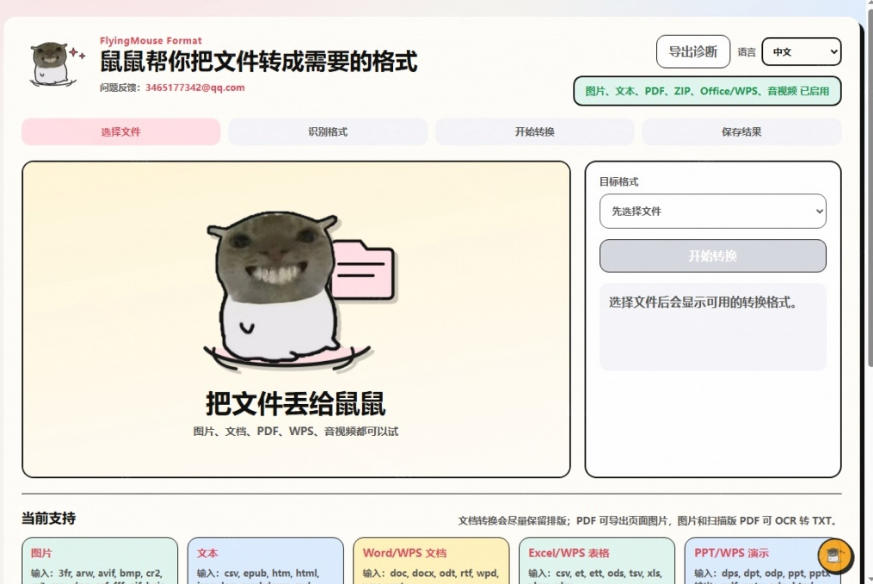This screenshot has height=584, width=873.
Task: Click the 导出诊断 button
Action: (x=693, y=52)
